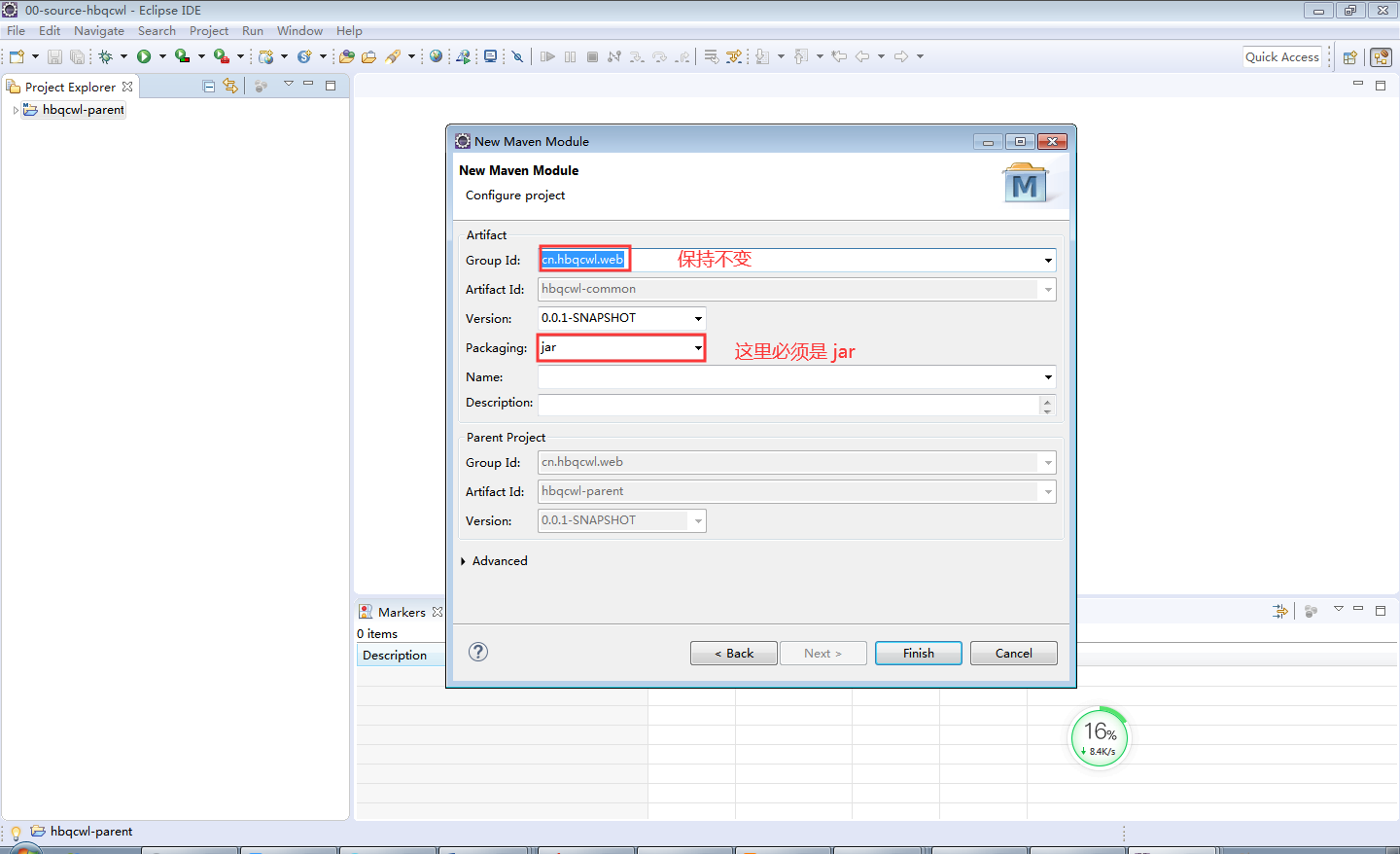This screenshot has height=854, width=1400.
Task: Click the External Tools run icon
Action: coord(222,56)
